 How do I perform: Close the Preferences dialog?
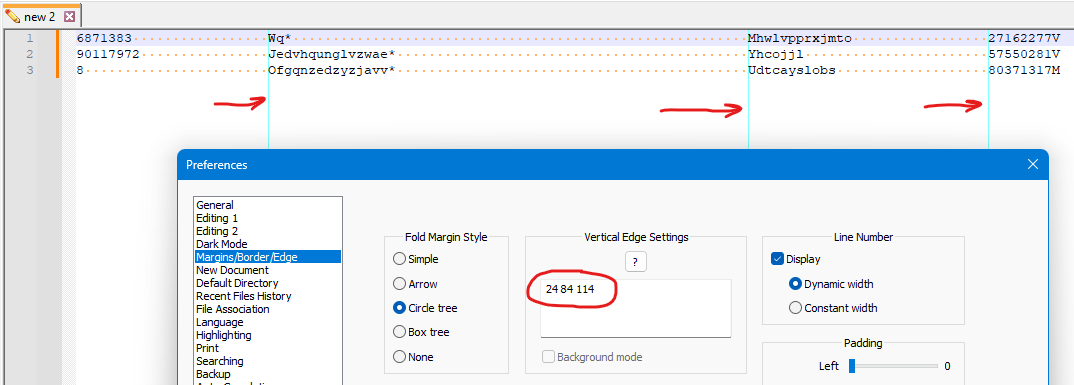(x=1034, y=164)
